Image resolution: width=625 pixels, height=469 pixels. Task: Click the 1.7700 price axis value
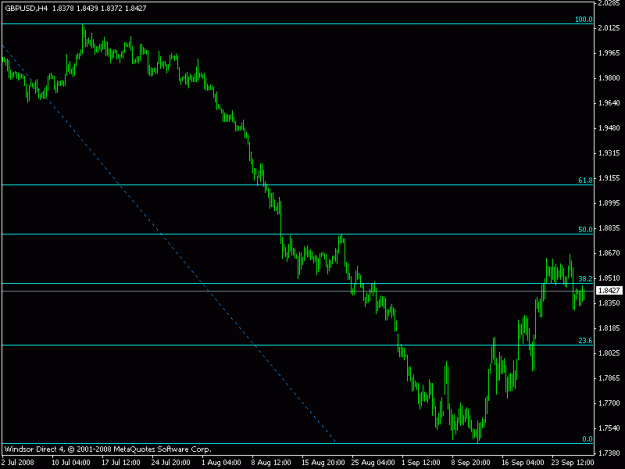click(609, 403)
